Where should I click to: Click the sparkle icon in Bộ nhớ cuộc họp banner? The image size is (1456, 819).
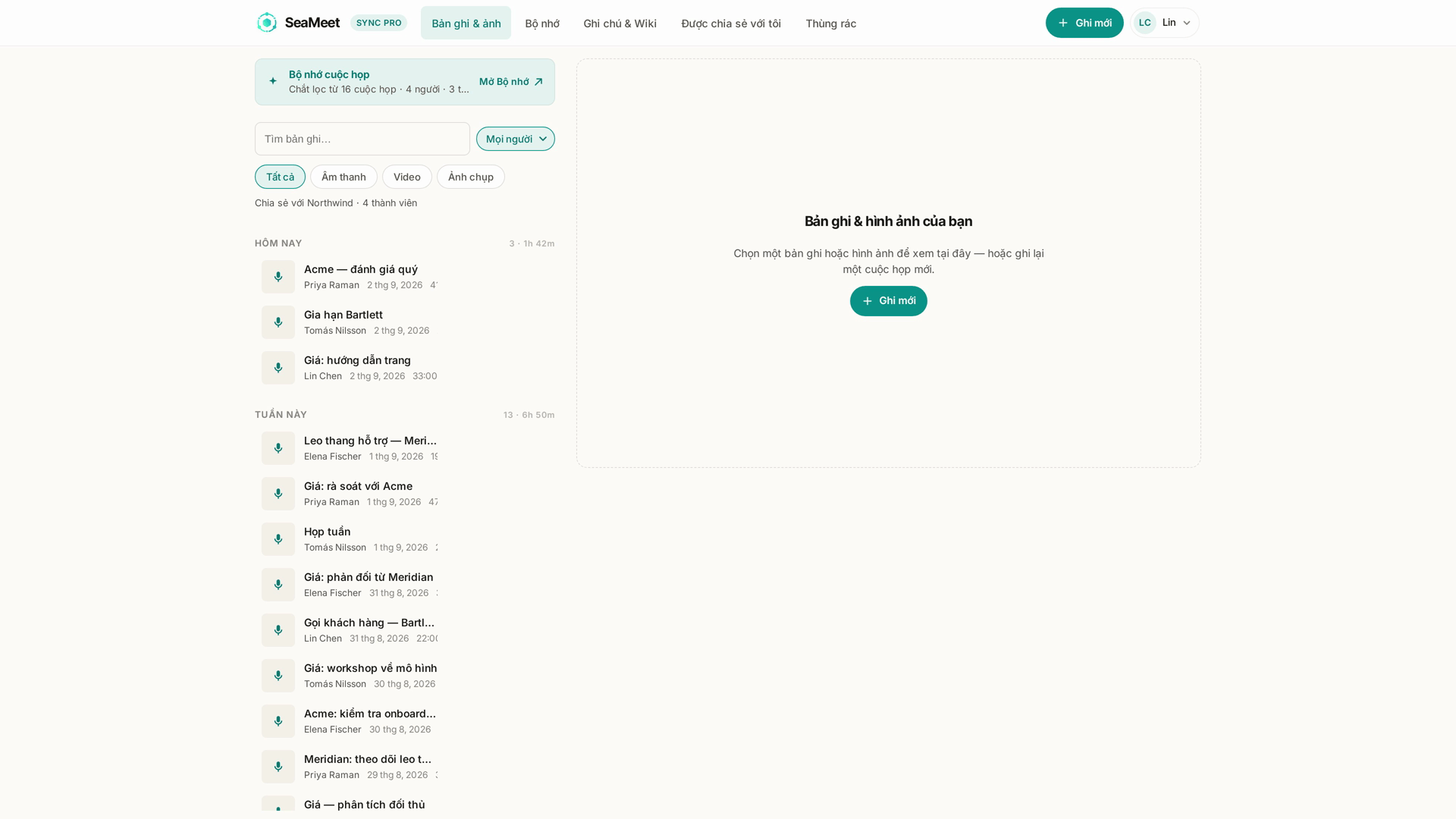[x=273, y=81]
